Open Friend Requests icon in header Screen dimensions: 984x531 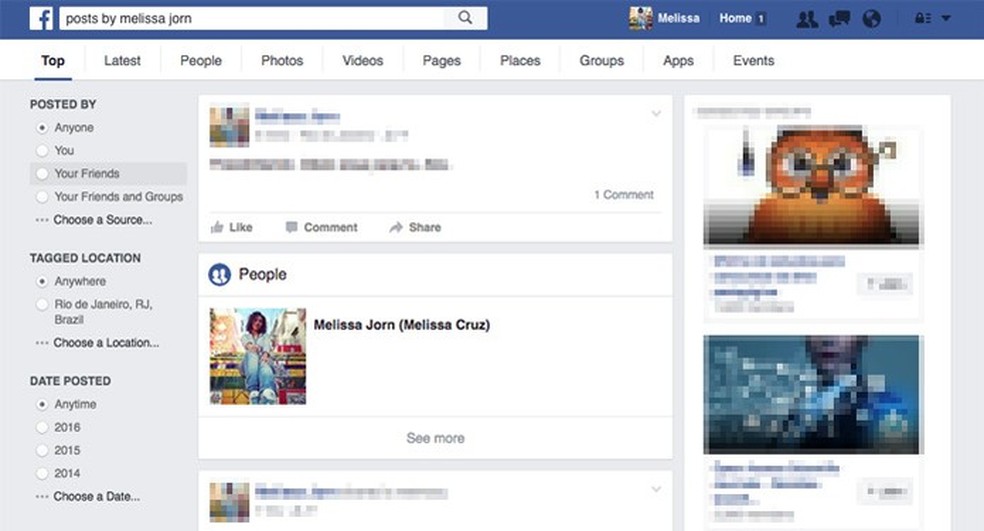(807, 19)
